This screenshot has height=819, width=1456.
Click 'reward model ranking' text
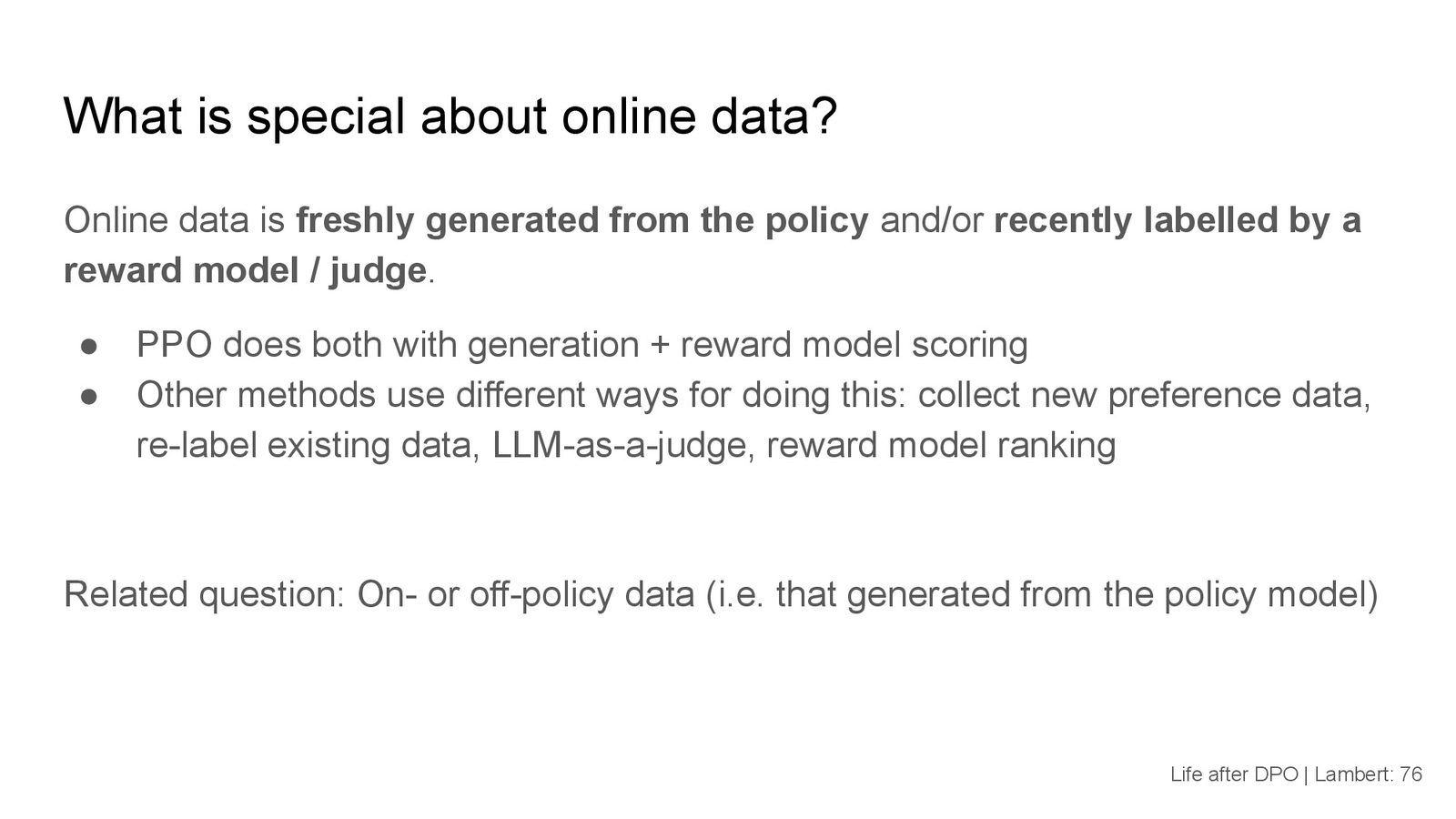[x=940, y=445]
